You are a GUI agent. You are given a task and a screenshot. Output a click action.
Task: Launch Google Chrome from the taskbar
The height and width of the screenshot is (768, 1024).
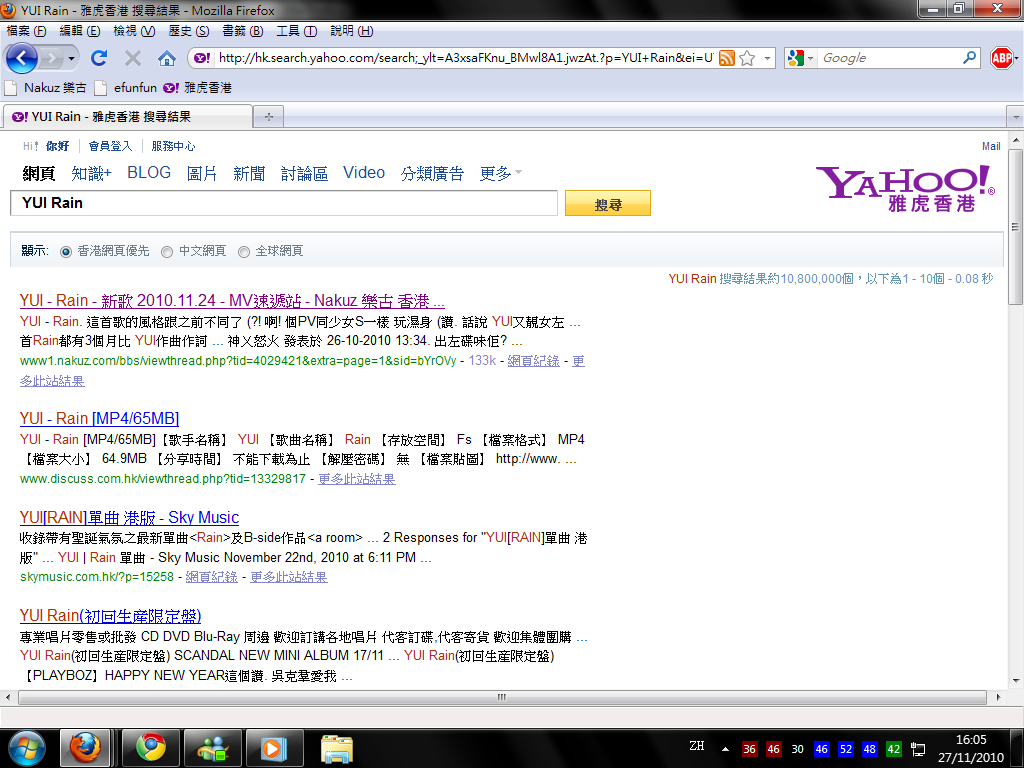point(151,748)
